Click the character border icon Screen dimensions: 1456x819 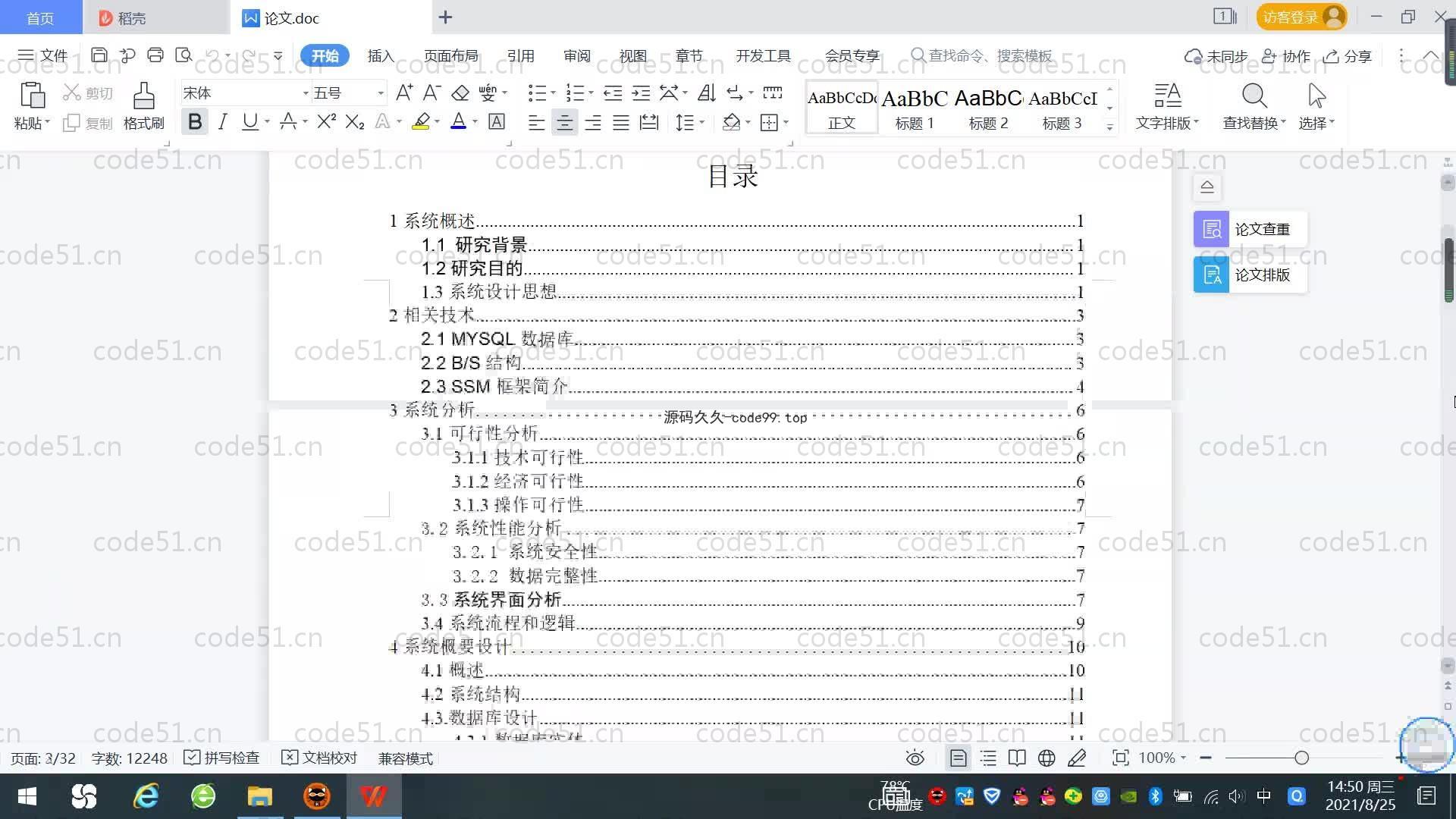click(x=497, y=121)
